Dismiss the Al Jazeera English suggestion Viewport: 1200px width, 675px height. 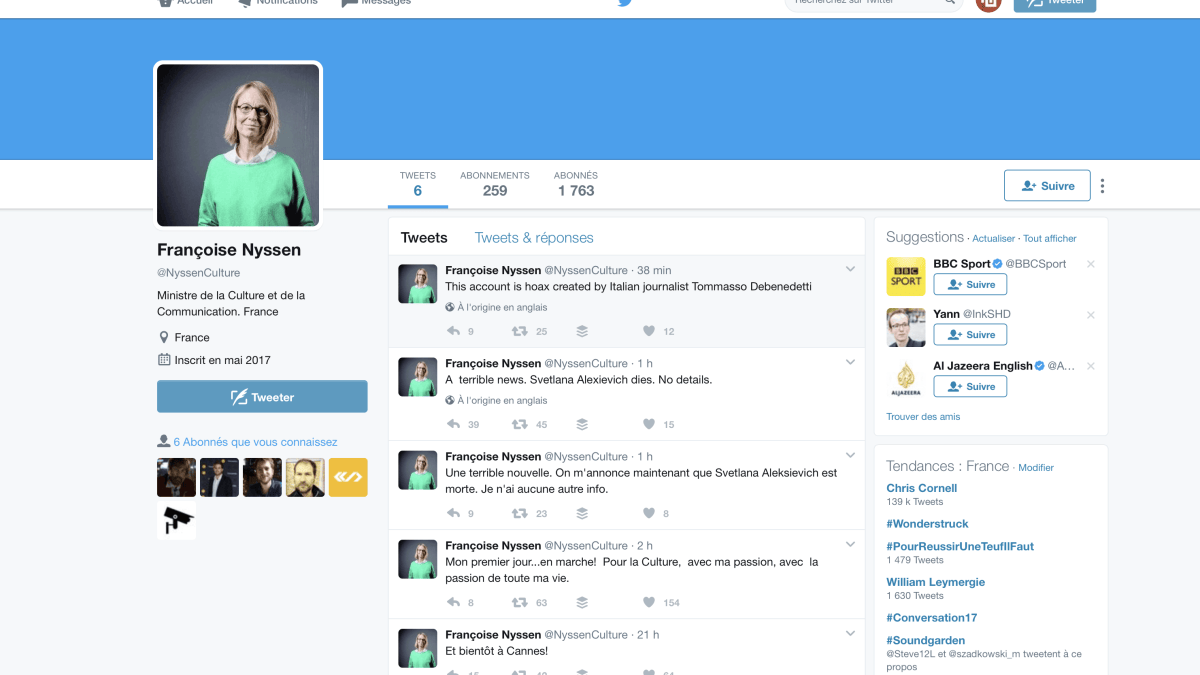tap(1090, 366)
